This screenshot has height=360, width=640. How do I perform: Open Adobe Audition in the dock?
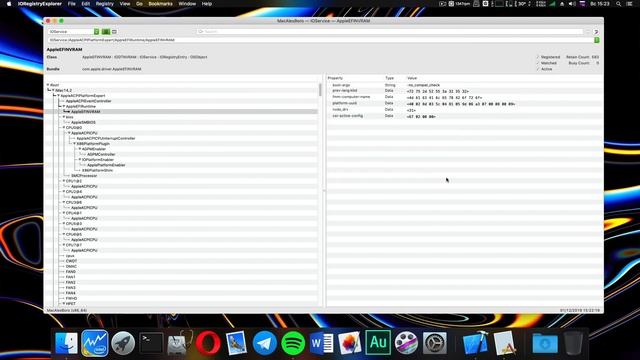(x=378, y=343)
